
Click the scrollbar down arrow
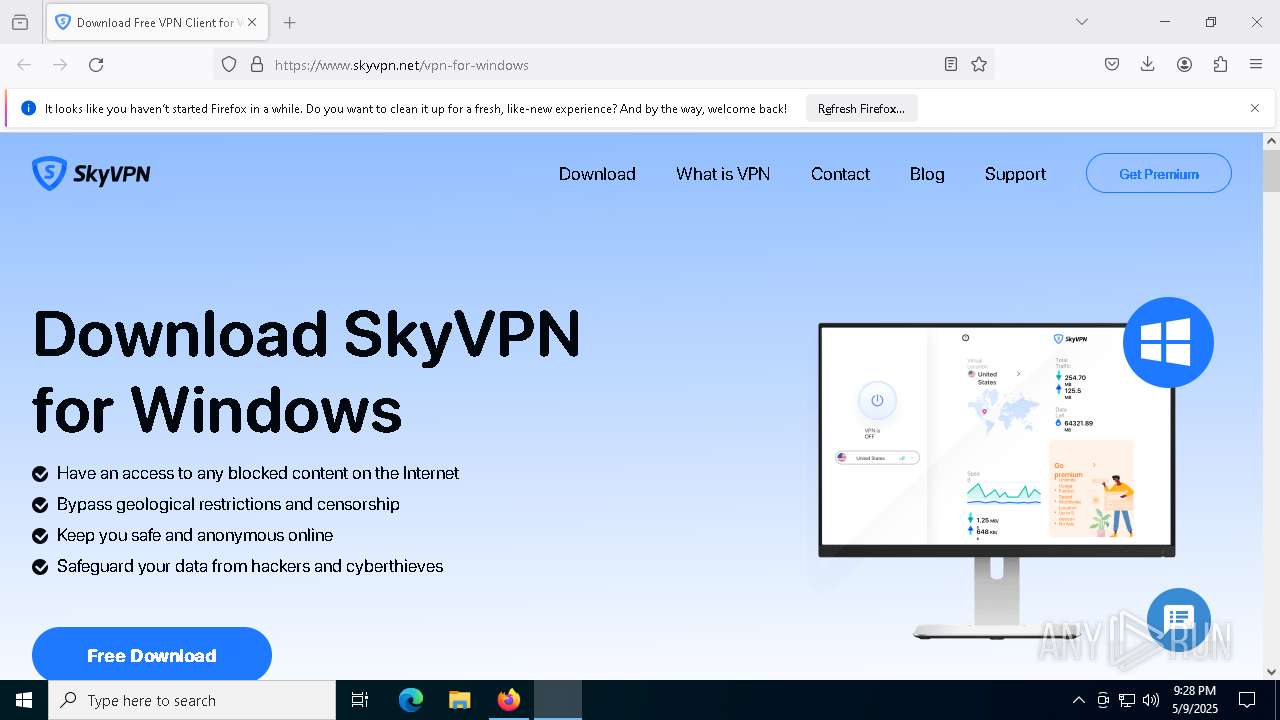(x=1271, y=672)
